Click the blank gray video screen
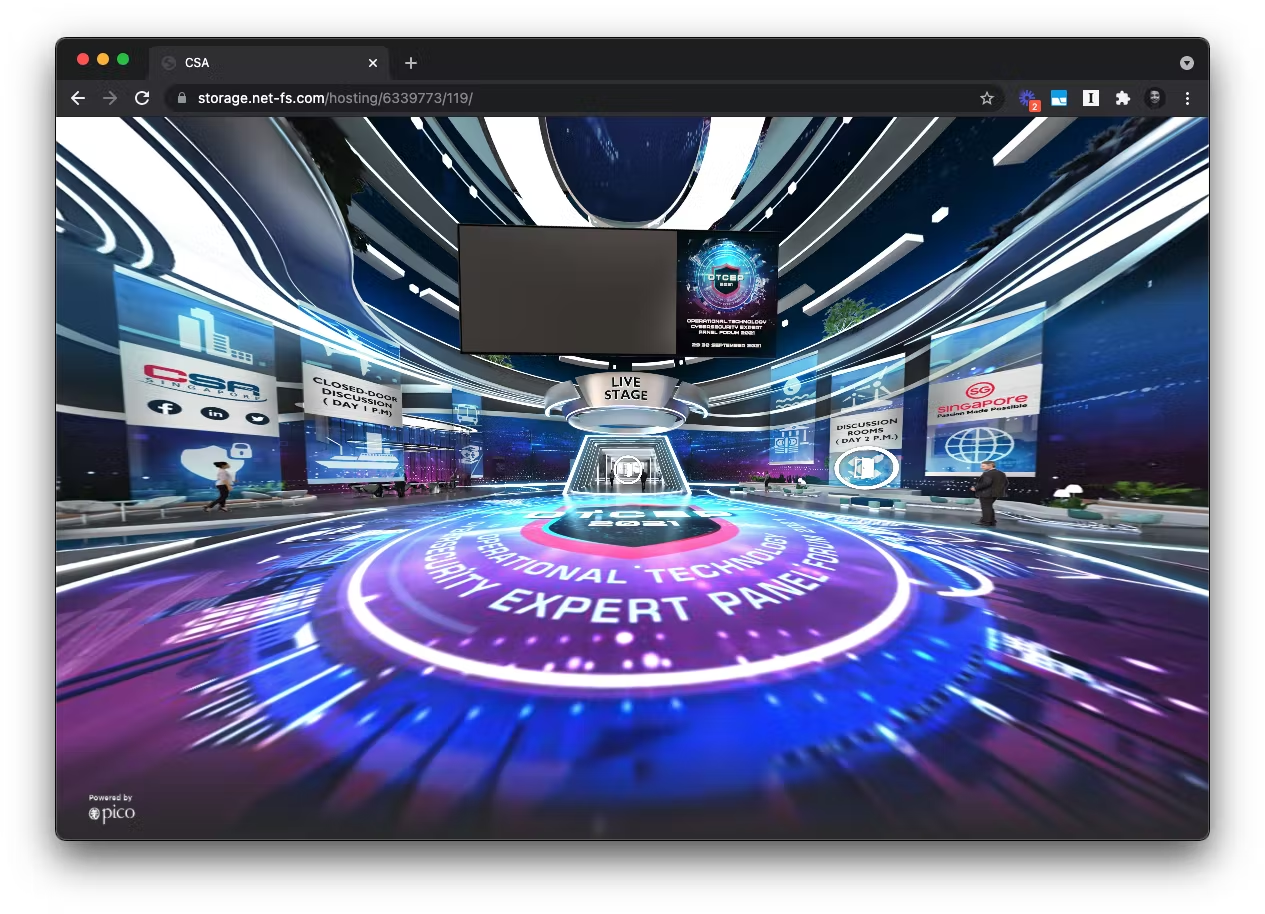Screen dimensions: 1265x914 pos(568,291)
